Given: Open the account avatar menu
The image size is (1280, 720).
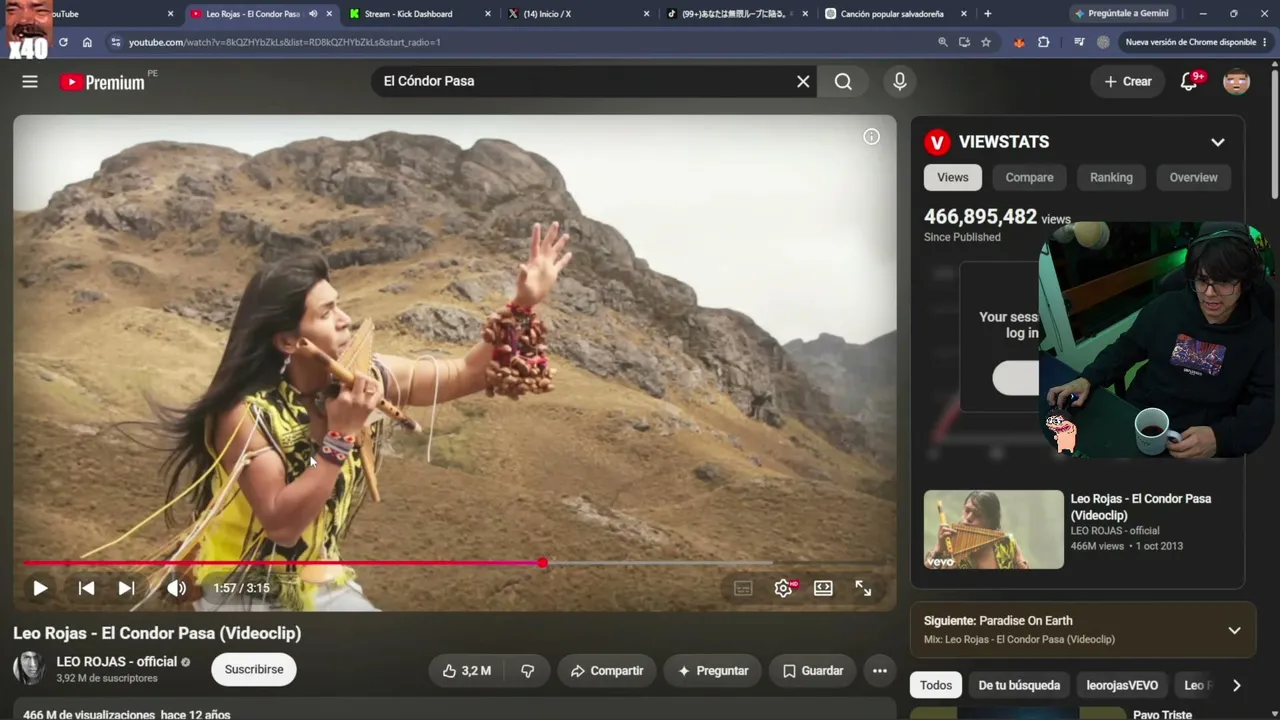Looking at the screenshot, I should 1237,82.
